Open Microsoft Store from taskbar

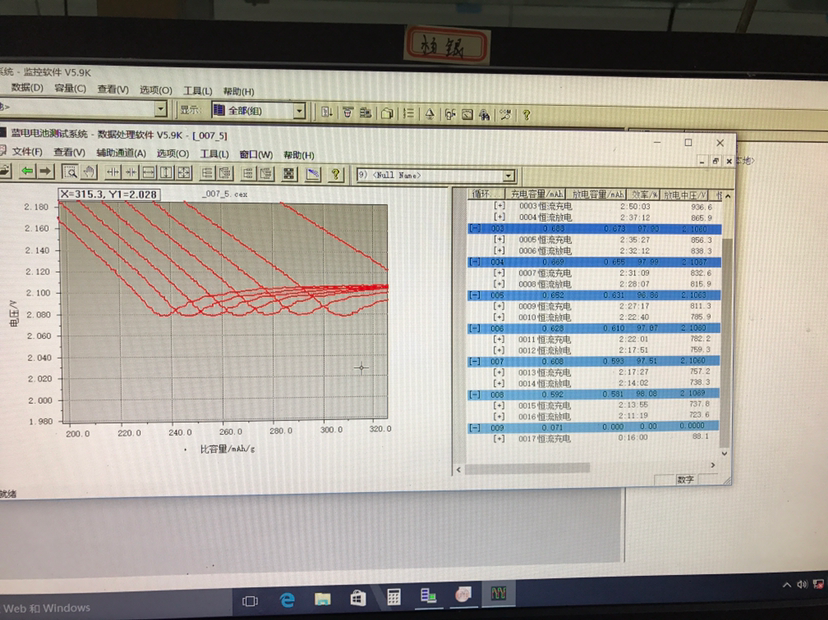click(357, 598)
